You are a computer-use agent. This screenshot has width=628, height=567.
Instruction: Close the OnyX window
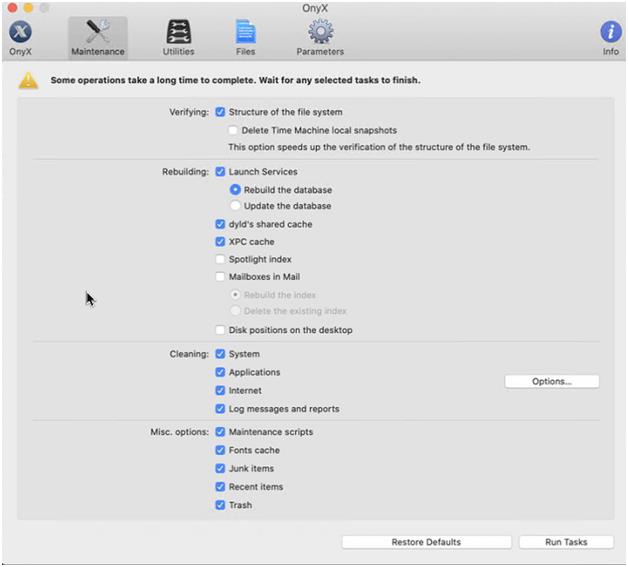pyautogui.click(x=12, y=7)
